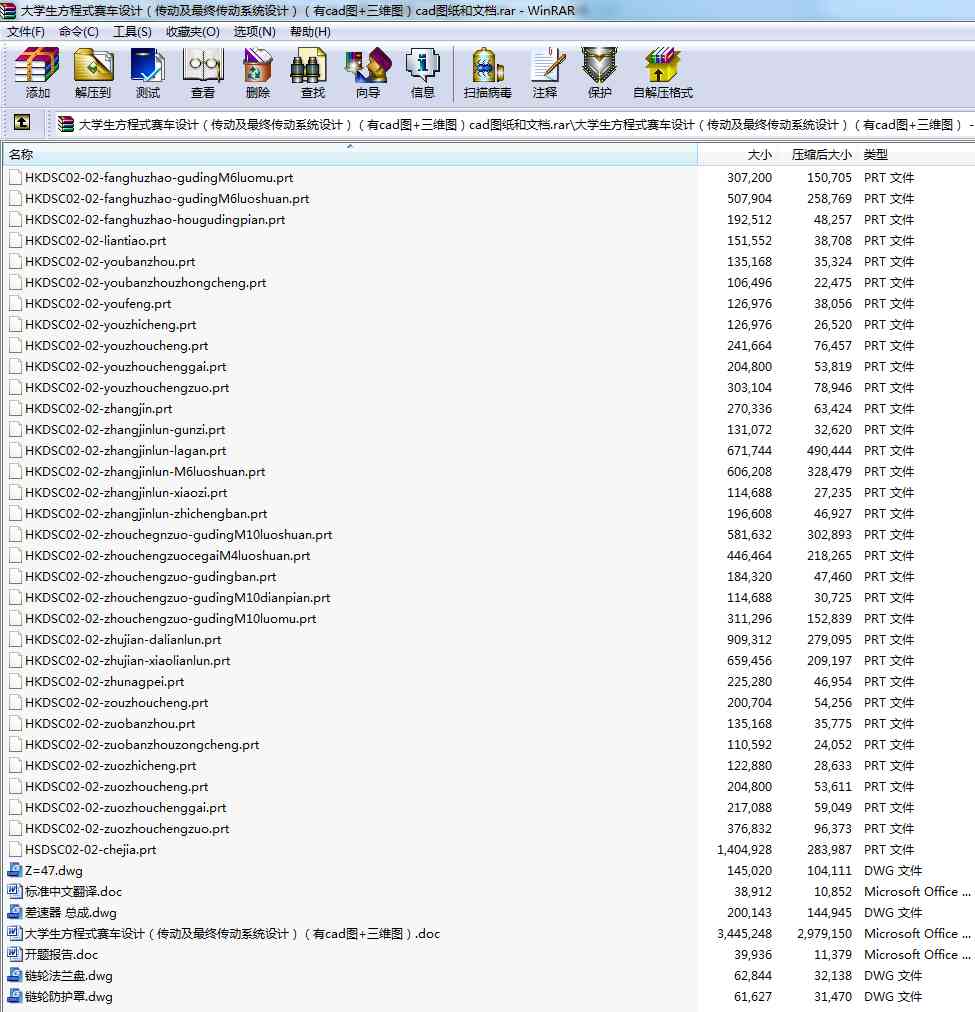Screen dimensions: 975x1012
Task: Go up one folder level button
Action: coord(22,122)
